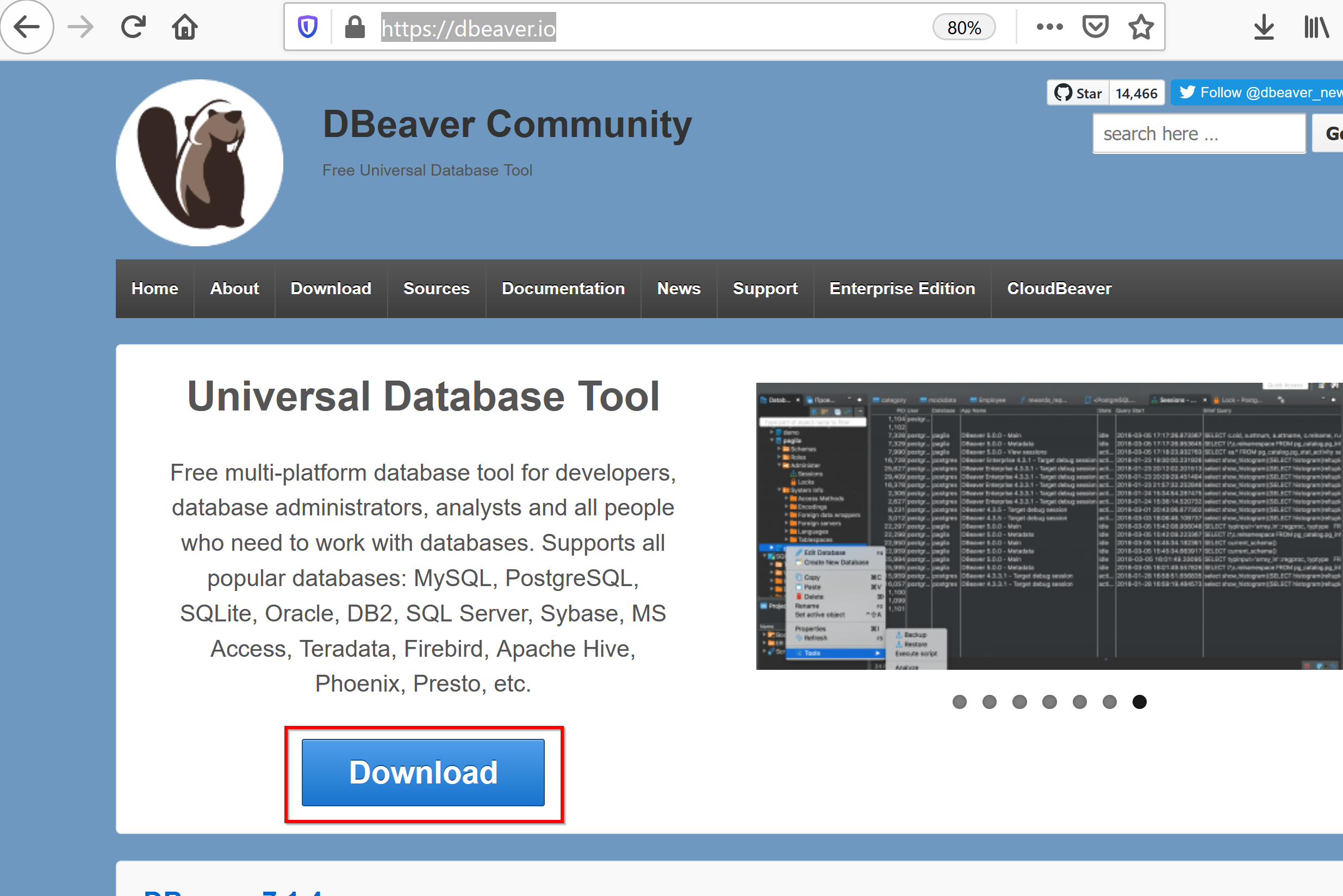Click the 80% zoom level indicator
This screenshot has height=896, width=1343.
tap(963, 27)
